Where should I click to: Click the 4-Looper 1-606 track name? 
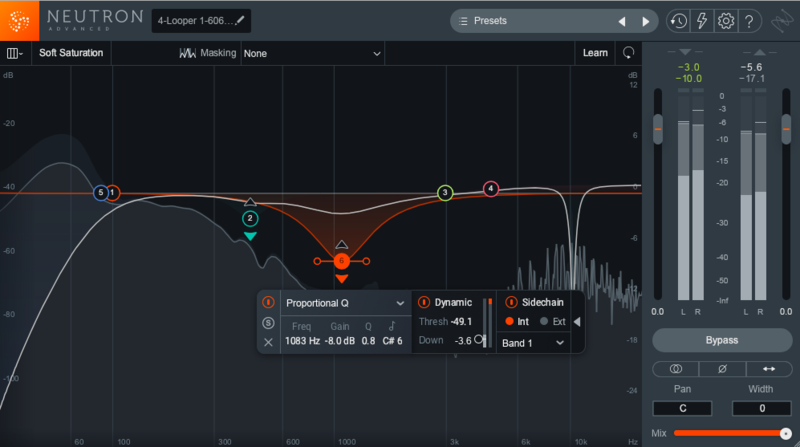194,21
